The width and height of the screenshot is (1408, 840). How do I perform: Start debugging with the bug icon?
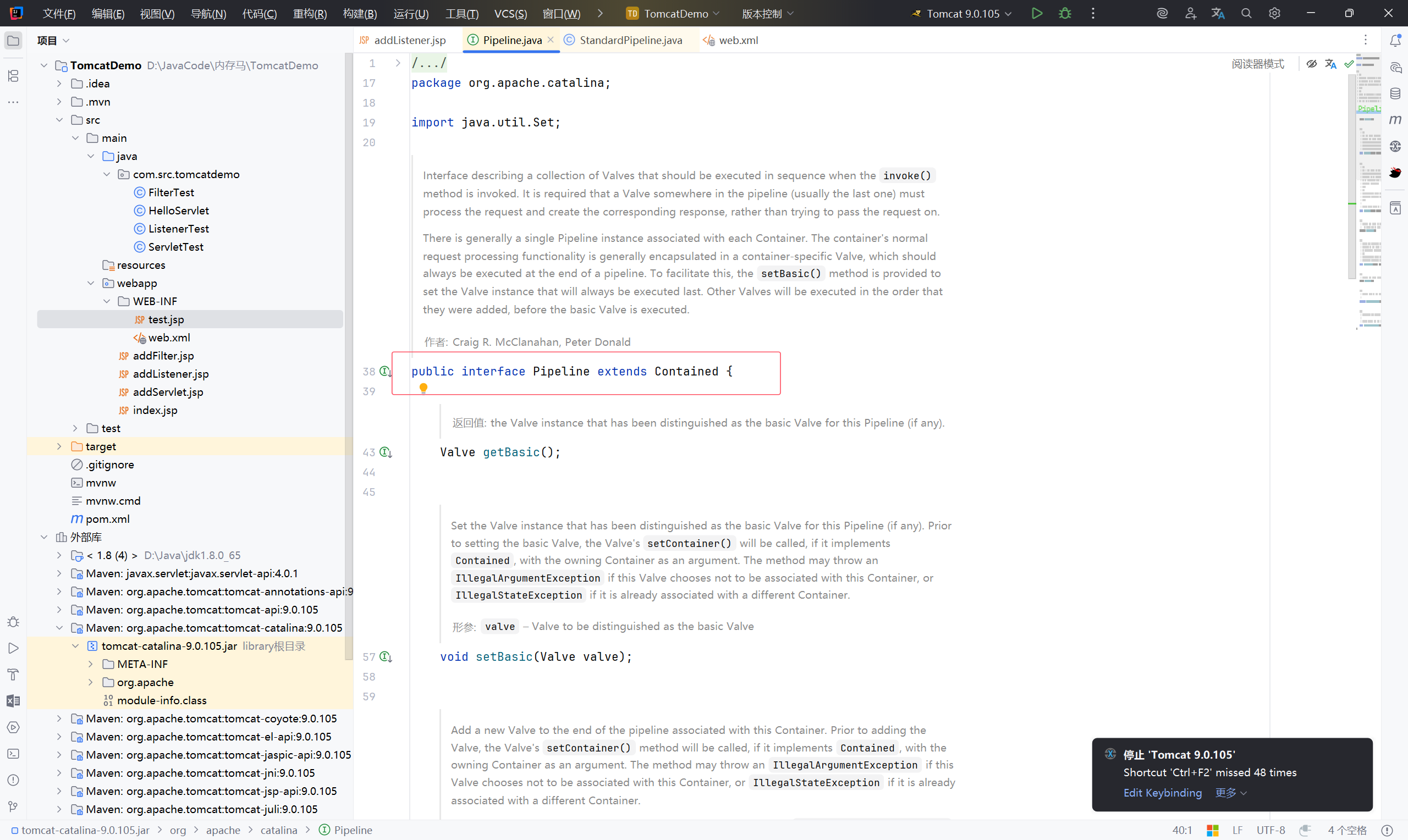pos(1064,13)
